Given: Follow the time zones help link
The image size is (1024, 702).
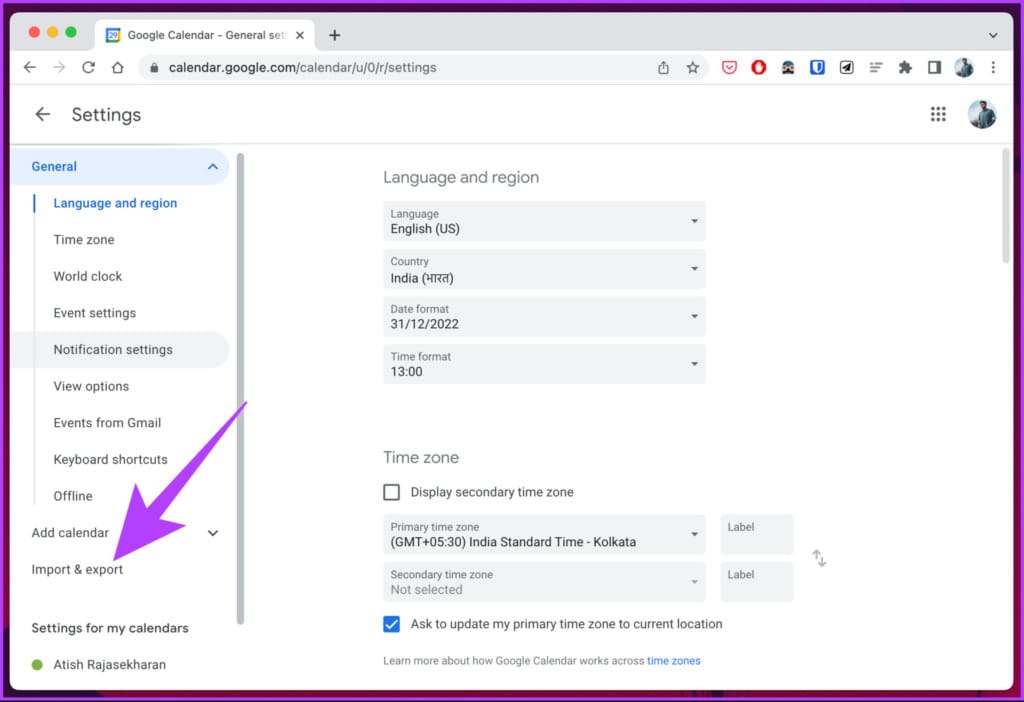Looking at the screenshot, I should 673,661.
